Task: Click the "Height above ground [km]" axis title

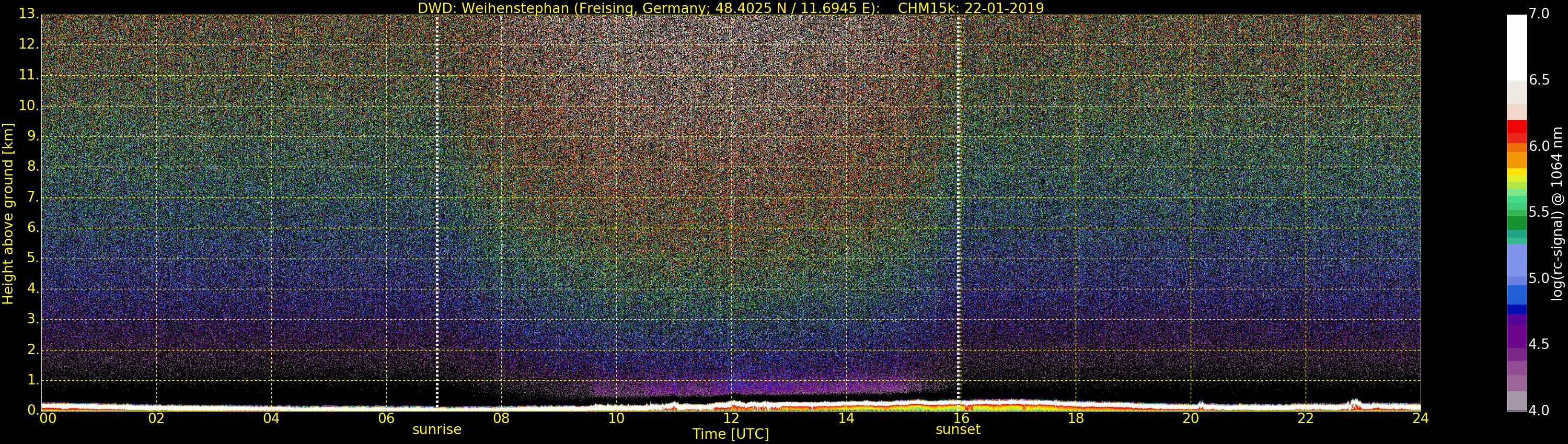Action: (x=8, y=214)
